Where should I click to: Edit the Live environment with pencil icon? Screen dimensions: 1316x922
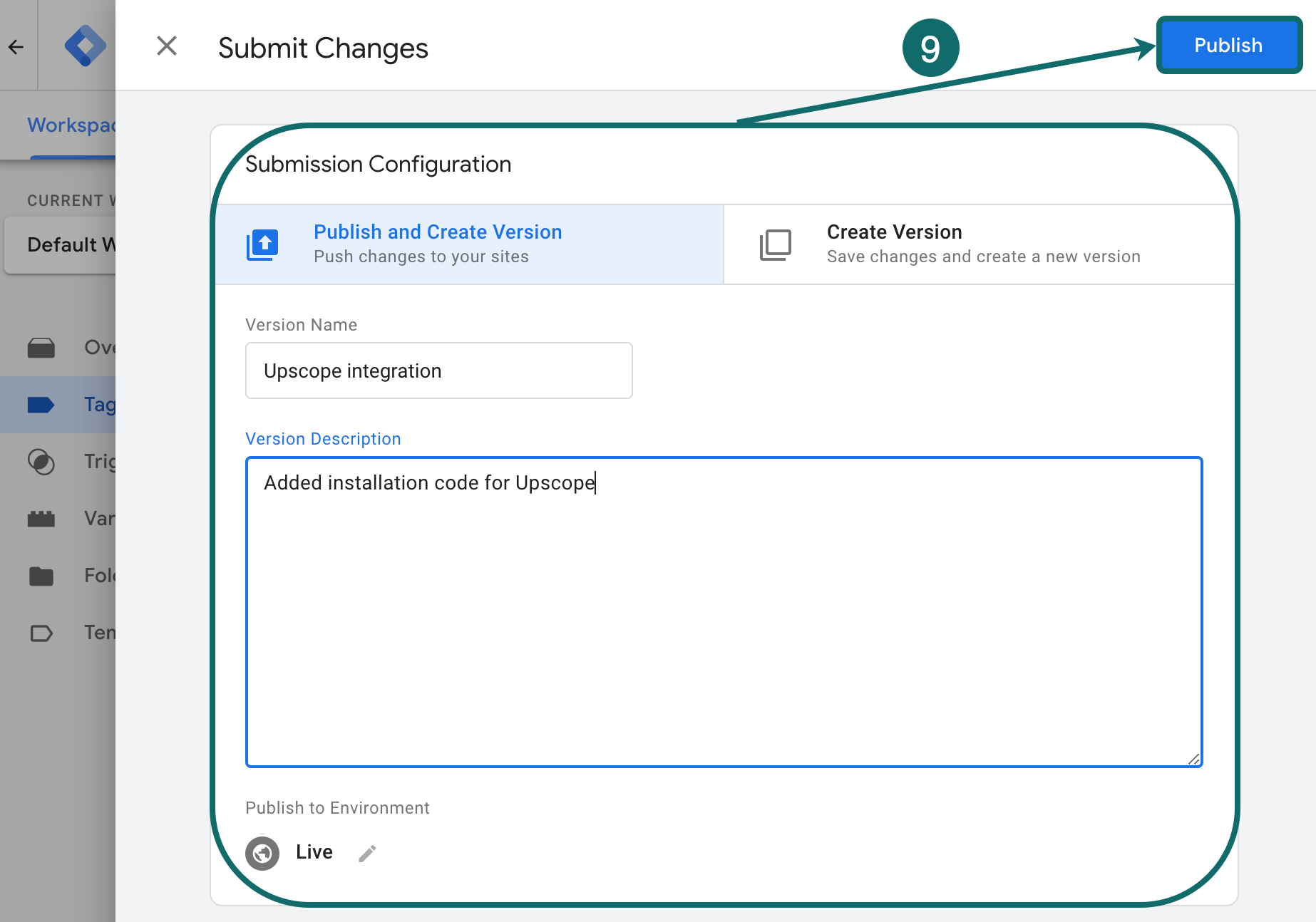tap(367, 853)
